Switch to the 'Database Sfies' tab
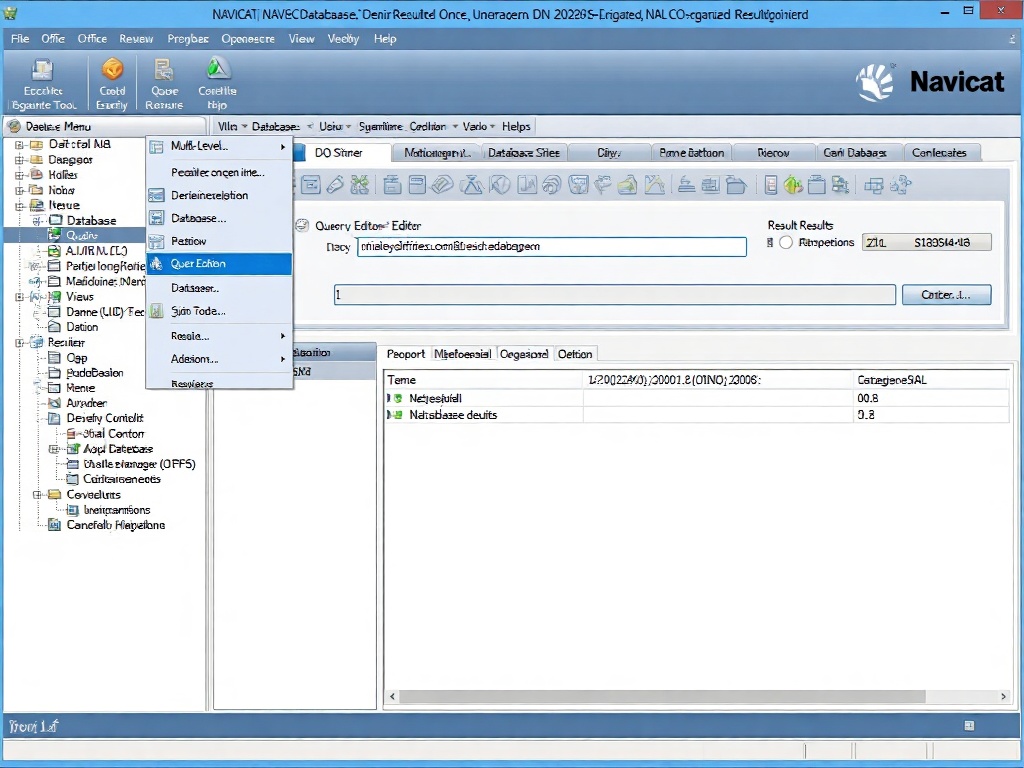The width and height of the screenshot is (1024, 768). click(523, 153)
